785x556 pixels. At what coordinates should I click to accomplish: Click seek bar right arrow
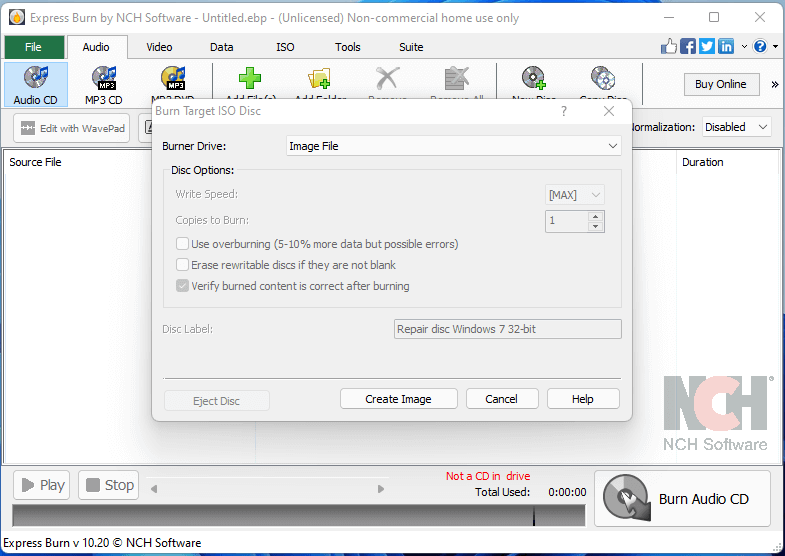[x=381, y=489]
